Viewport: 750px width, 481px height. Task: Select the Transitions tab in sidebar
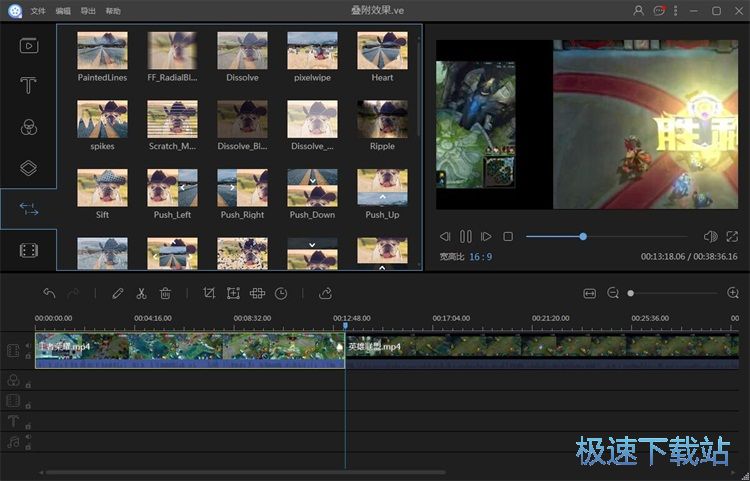[29, 209]
